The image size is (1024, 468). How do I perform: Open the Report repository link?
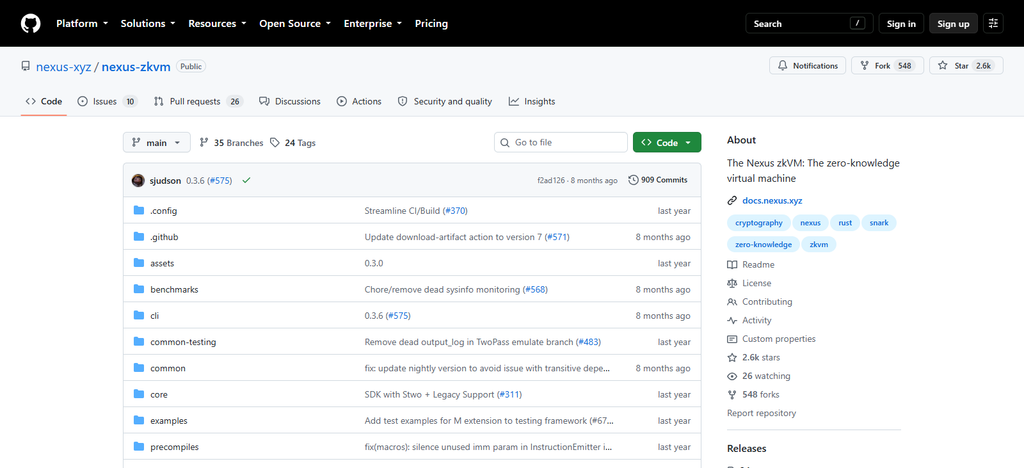coord(761,413)
